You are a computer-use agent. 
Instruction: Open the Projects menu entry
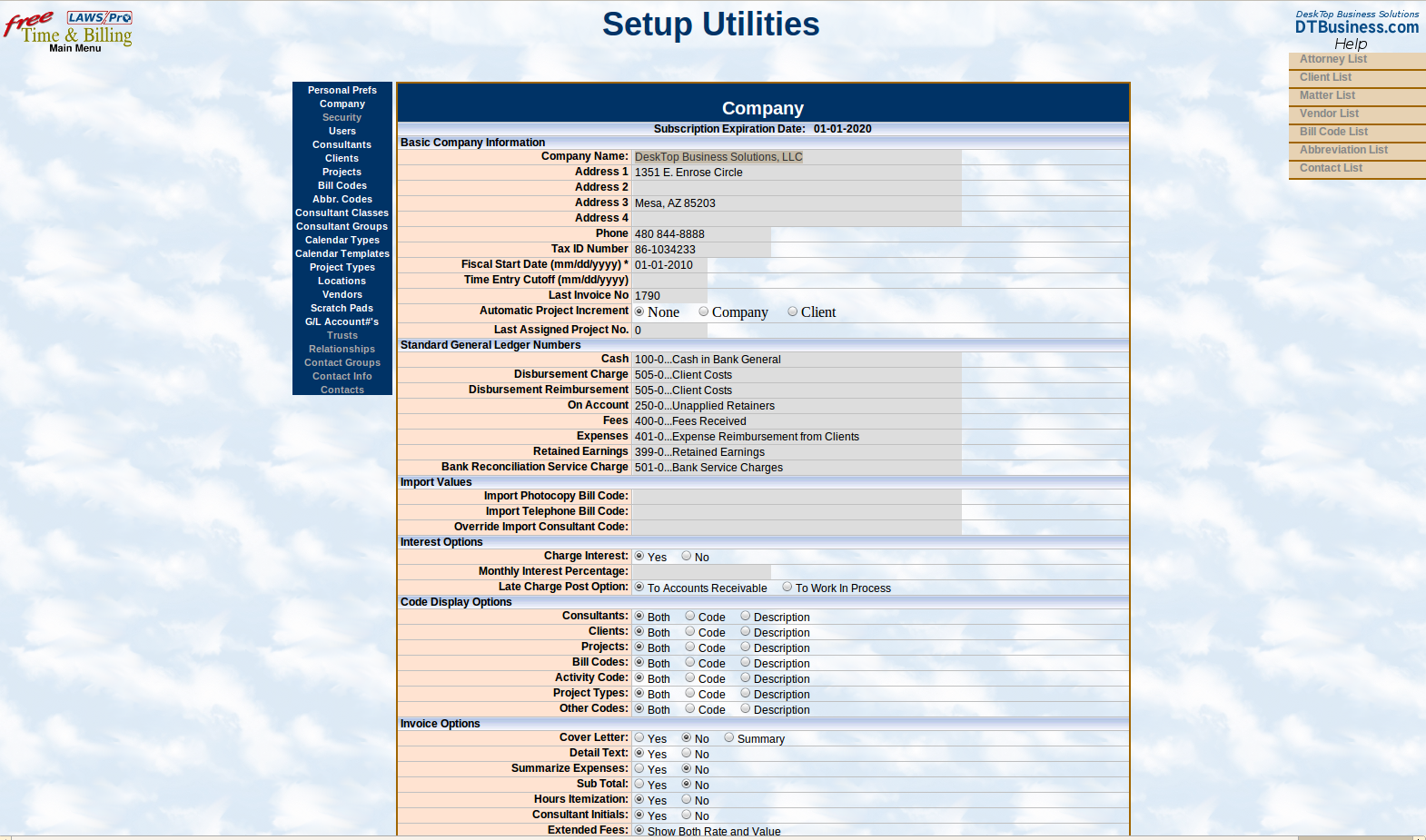coord(342,172)
